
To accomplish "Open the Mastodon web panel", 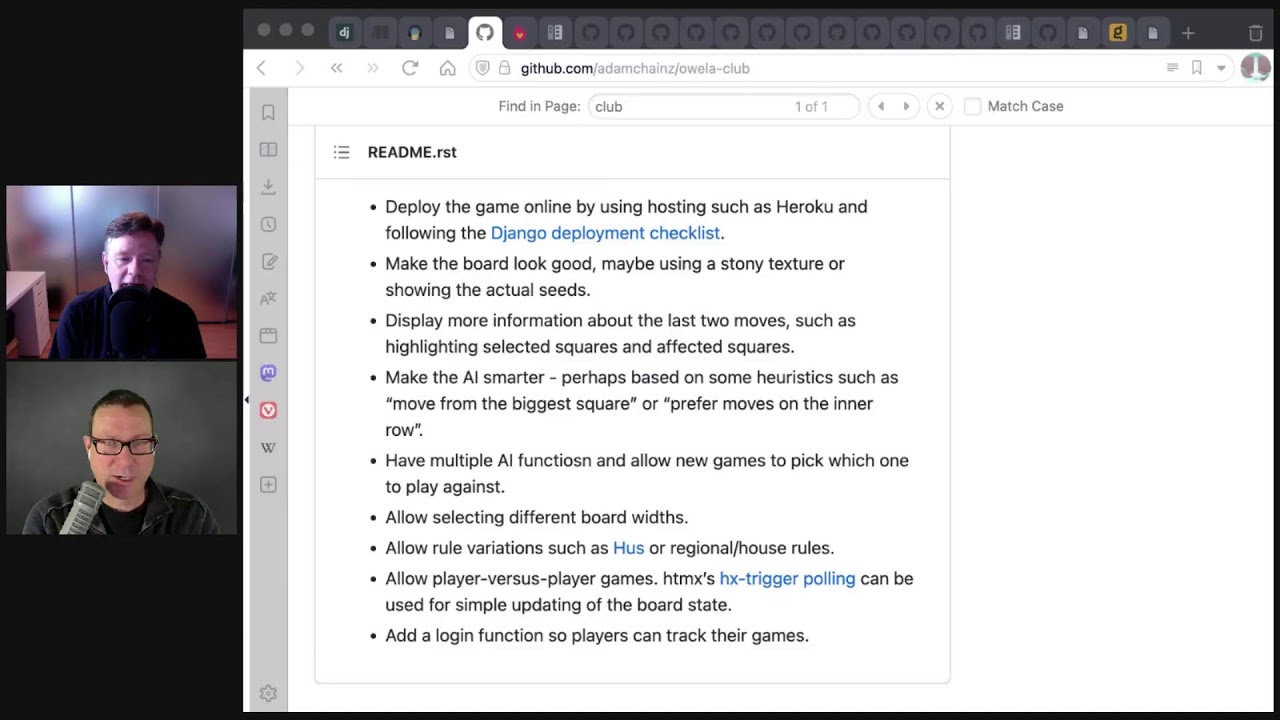I will point(268,373).
